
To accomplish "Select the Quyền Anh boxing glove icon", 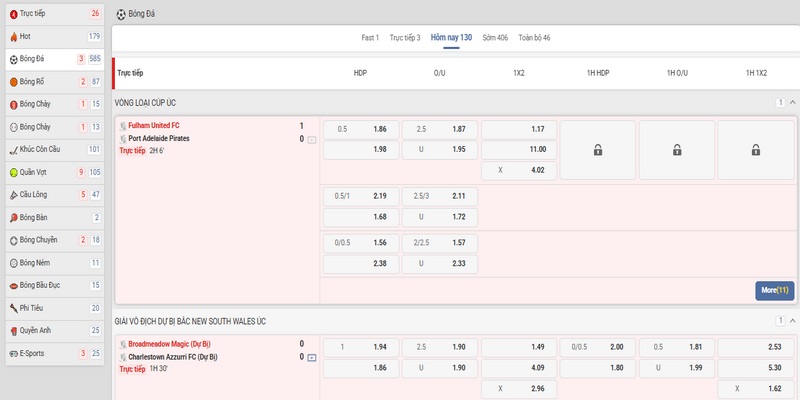I will pyautogui.click(x=13, y=330).
